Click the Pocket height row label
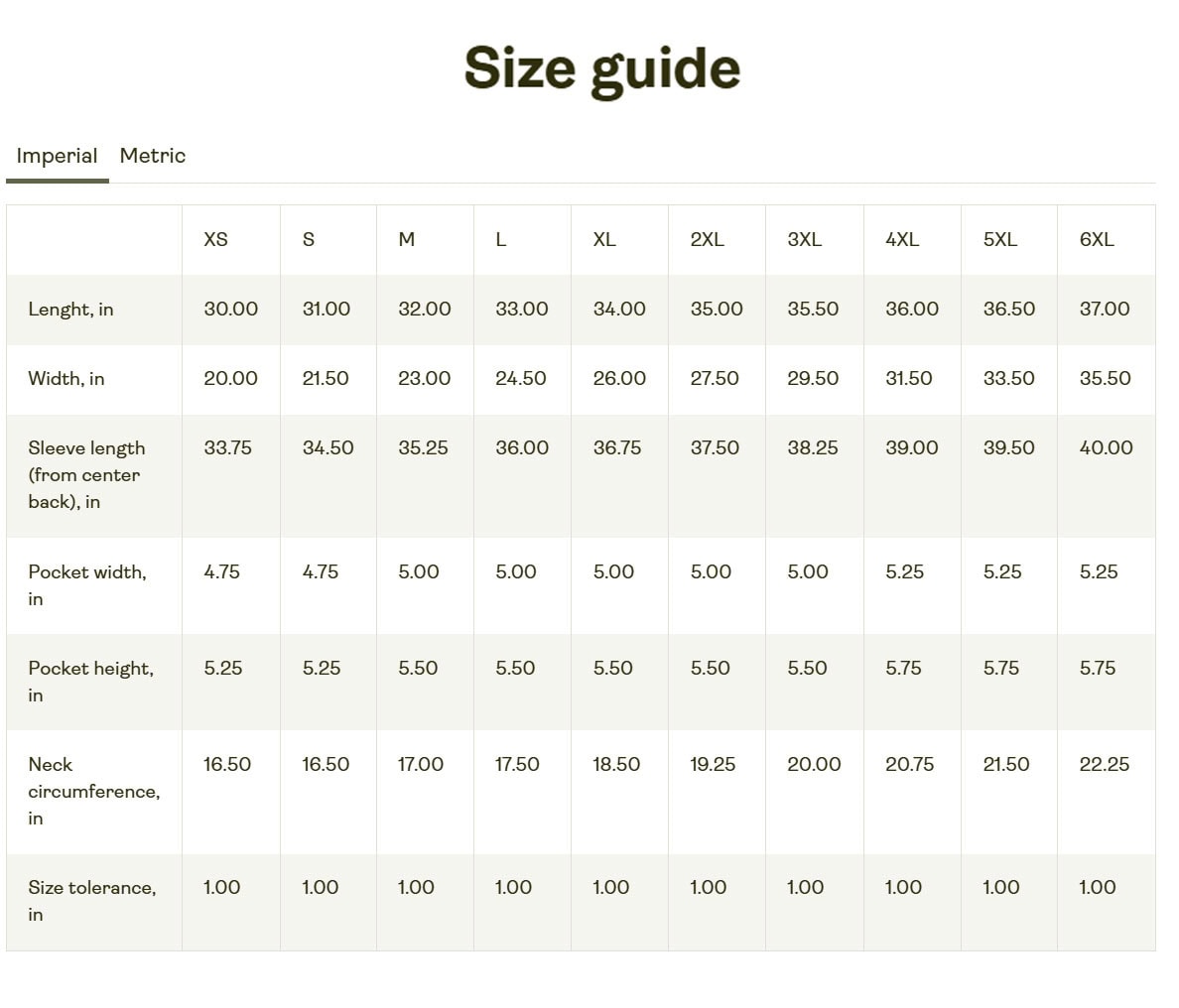This screenshot has width=1179, height=1008. click(x=90, y=681)
